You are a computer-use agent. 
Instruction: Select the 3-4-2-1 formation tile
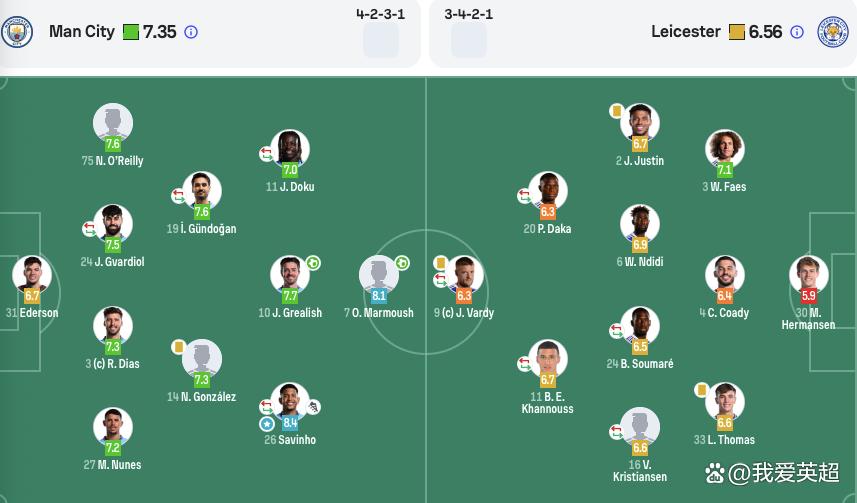468,32
